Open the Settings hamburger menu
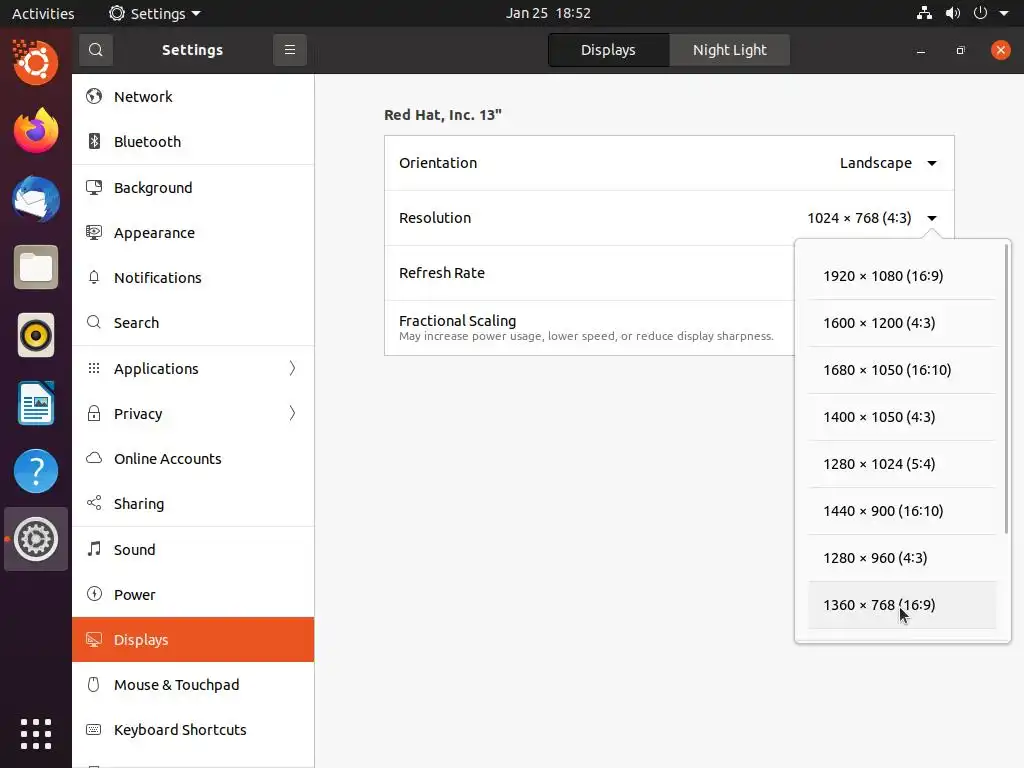 pos(290,50)
